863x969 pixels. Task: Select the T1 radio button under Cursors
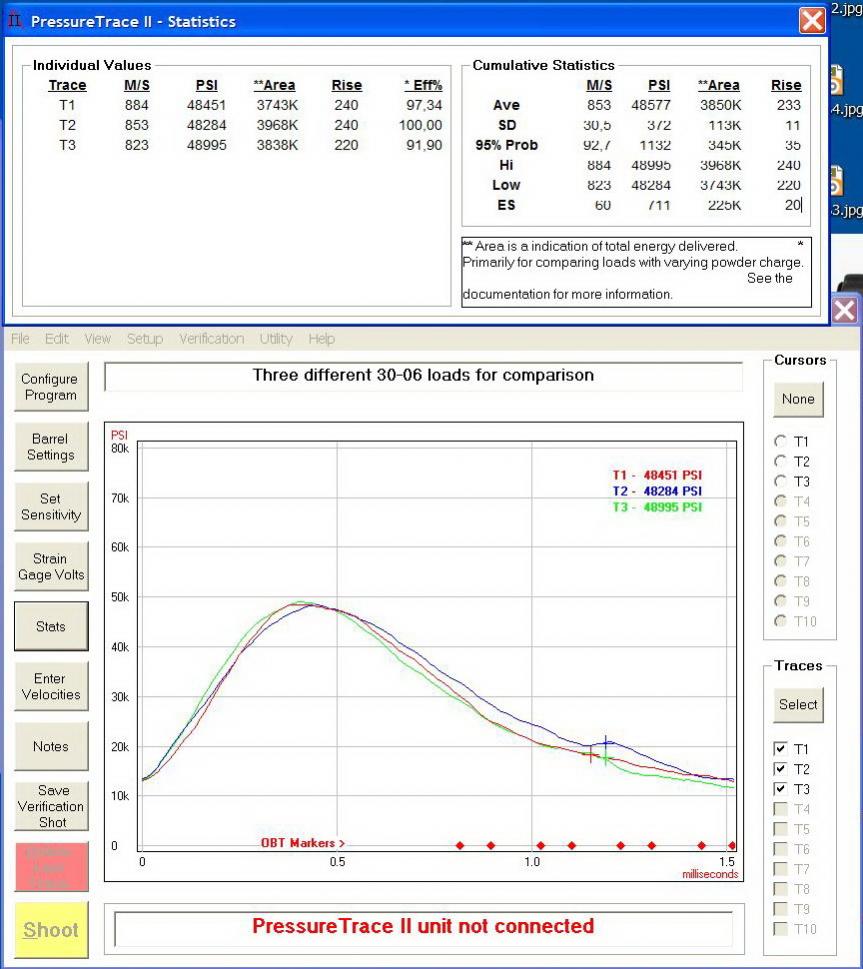coord(780,441)
